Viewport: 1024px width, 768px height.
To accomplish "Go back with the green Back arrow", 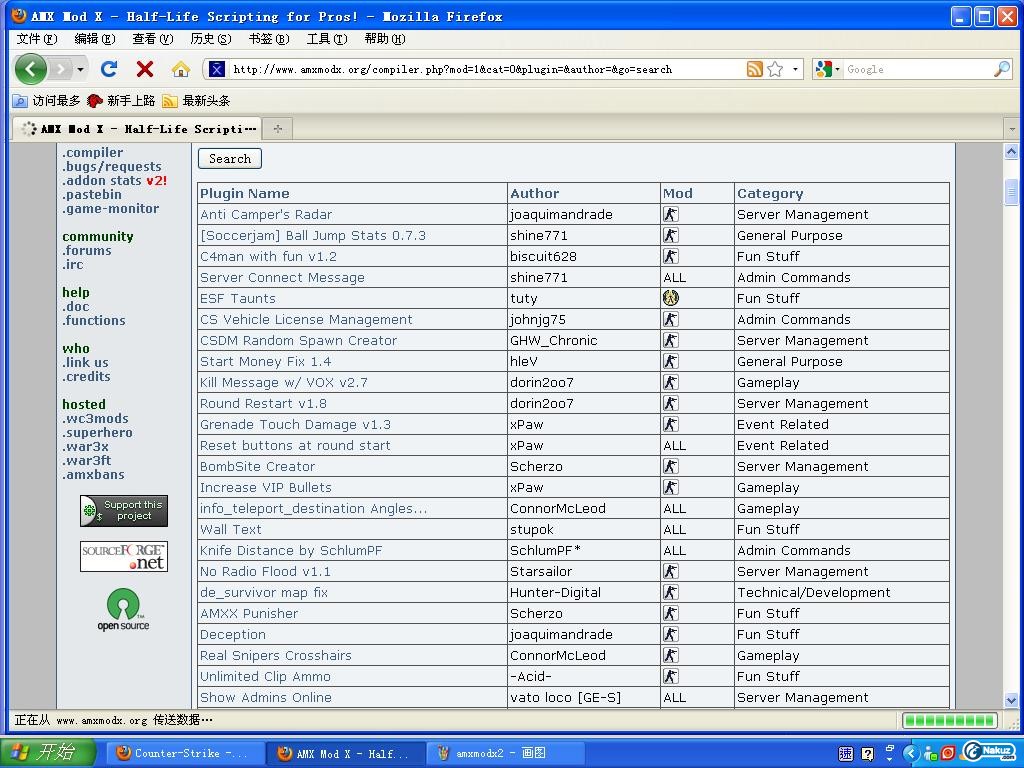I will [31, 69].
